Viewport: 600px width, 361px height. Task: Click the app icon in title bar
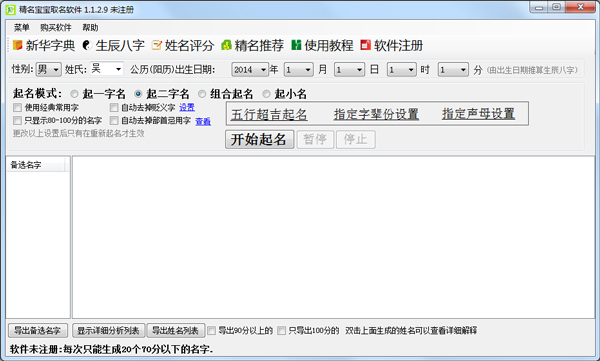10,10
